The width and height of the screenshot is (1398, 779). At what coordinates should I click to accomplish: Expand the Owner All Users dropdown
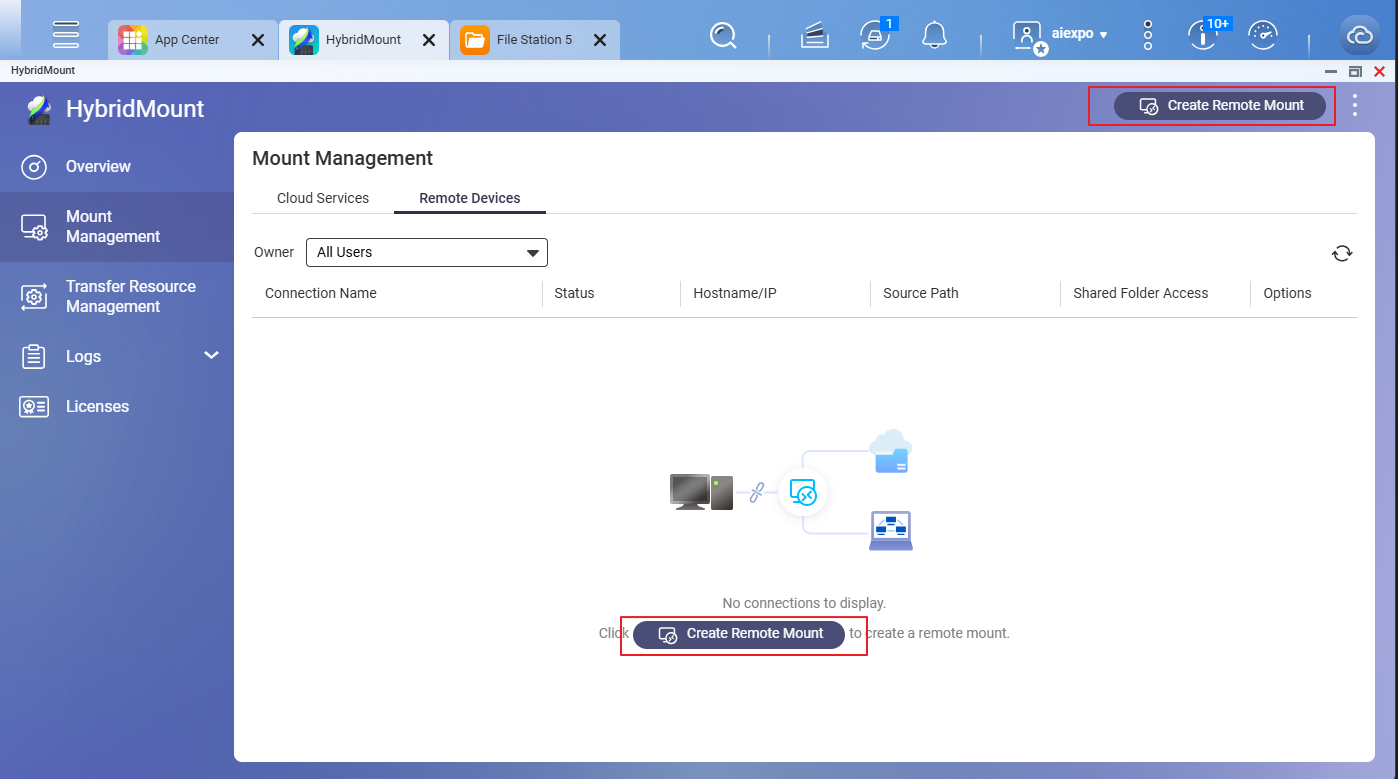(427, 253)
